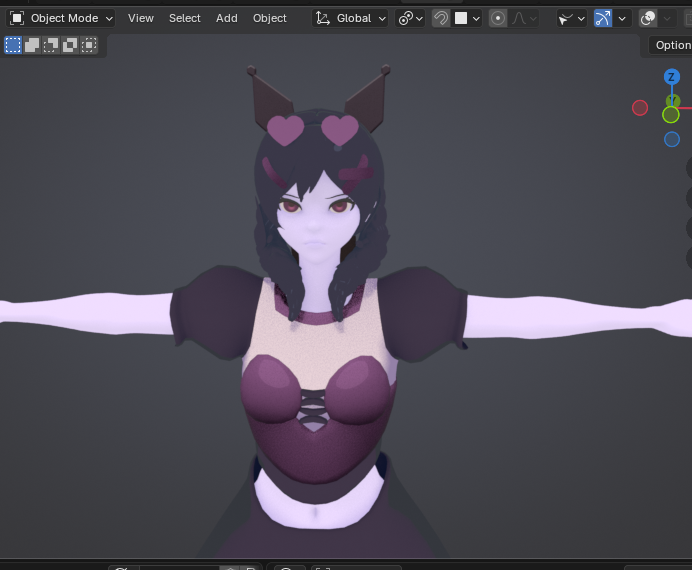
Task: Toggle proportional editing circle icon
Action: pos(498,19)
